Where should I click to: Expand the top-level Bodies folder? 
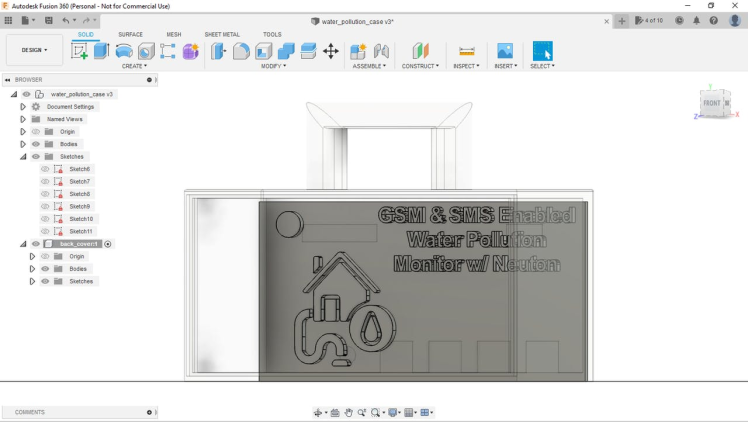23,144
